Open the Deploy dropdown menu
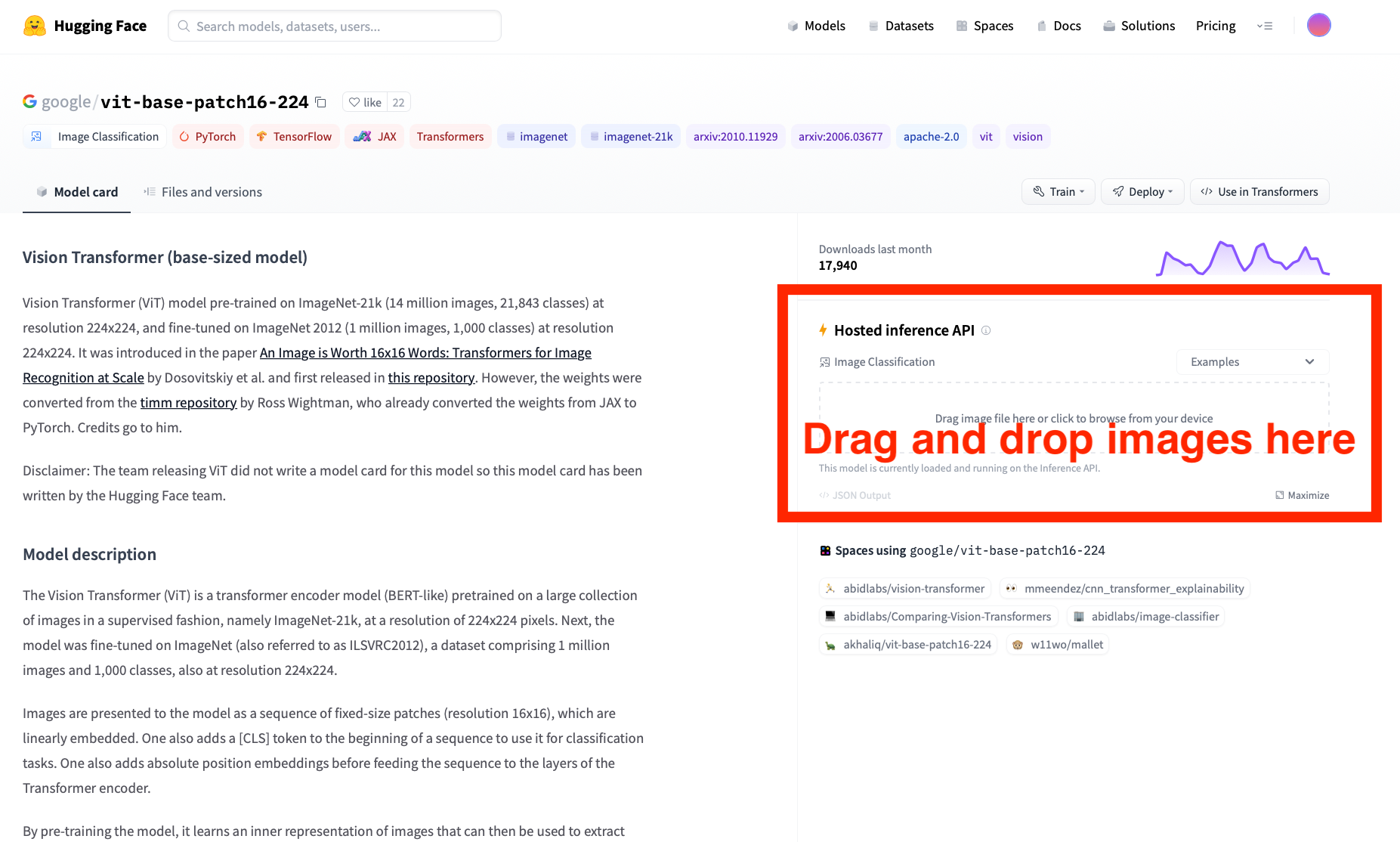Screen dimensions: 1400x842 (x=1142, y=192)
